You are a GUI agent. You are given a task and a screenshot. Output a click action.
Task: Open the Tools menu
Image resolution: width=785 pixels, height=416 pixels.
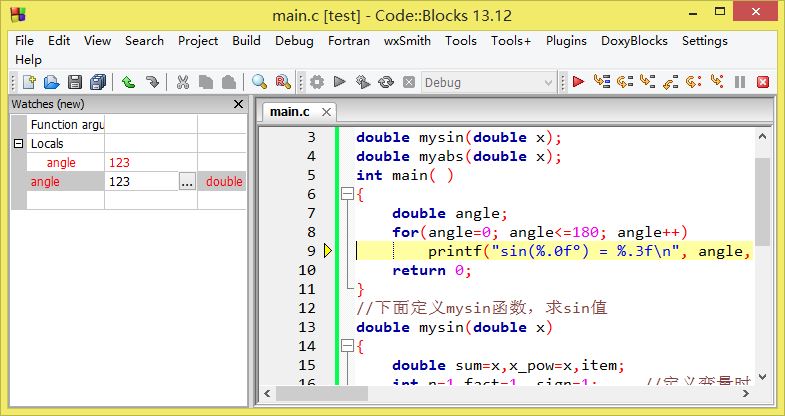461,41
